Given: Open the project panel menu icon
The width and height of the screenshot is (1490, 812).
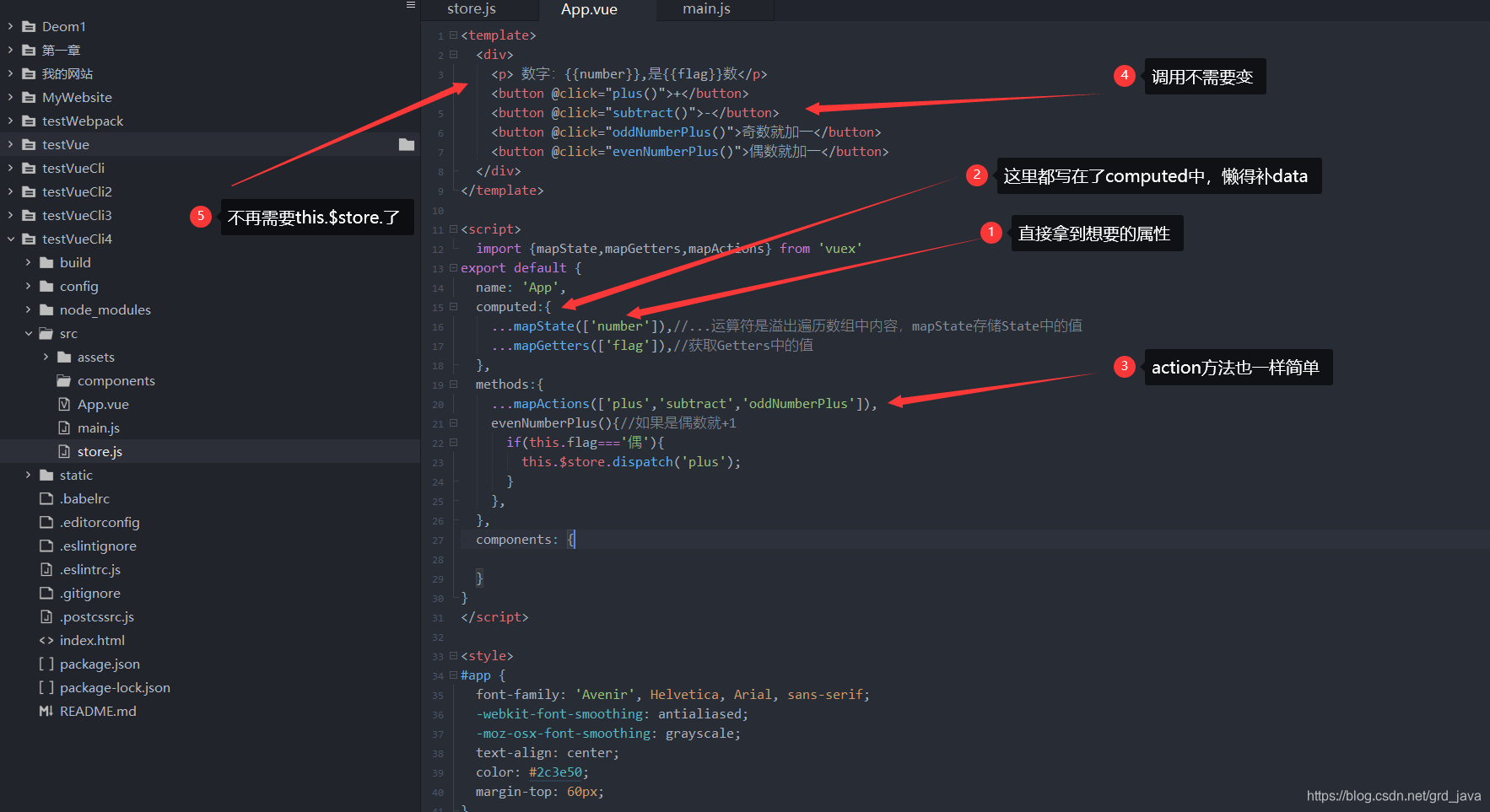Looking at the screenshot, I should pyautogui.click(x=411, y=5).
